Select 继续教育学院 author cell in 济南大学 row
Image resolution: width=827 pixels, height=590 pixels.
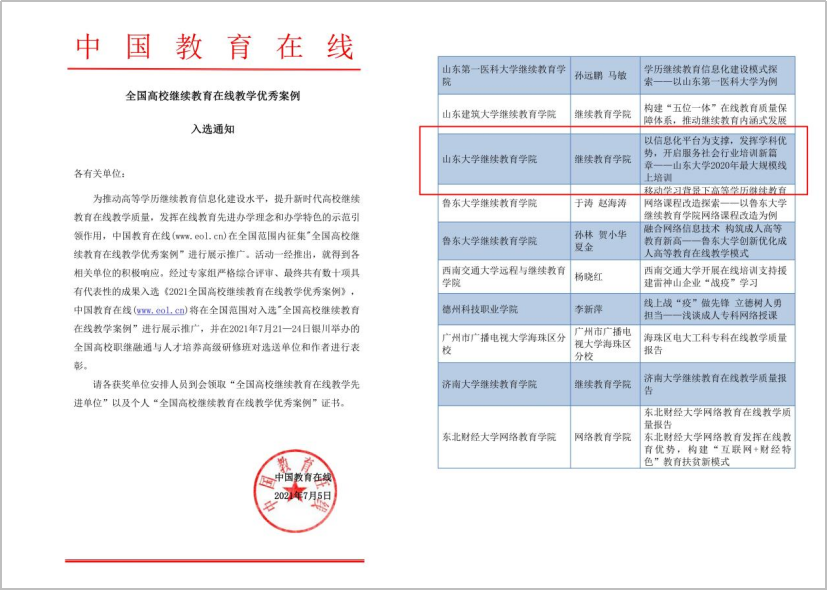pos(605,384)
